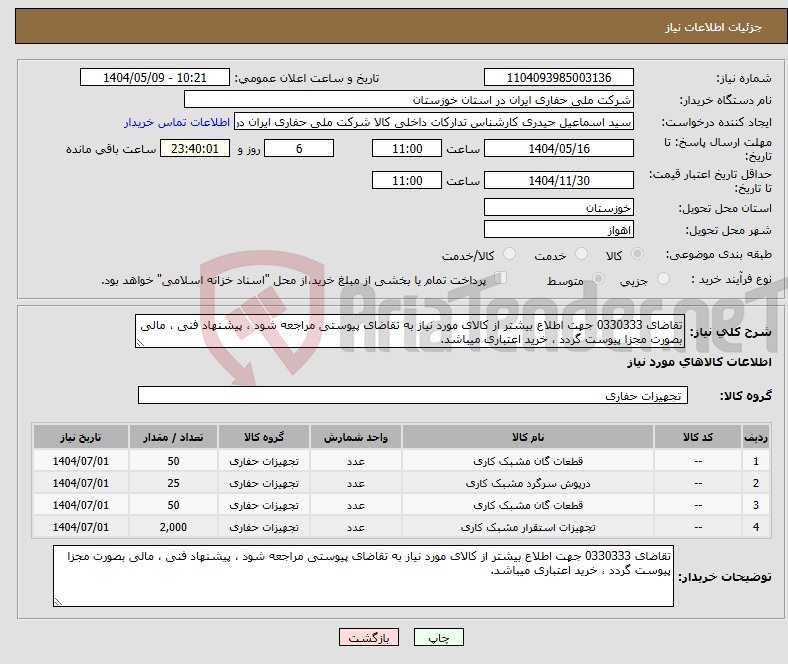Toggle the Islamic treasury payment checkbox
The image size is (788, 664).
[501, 277]
